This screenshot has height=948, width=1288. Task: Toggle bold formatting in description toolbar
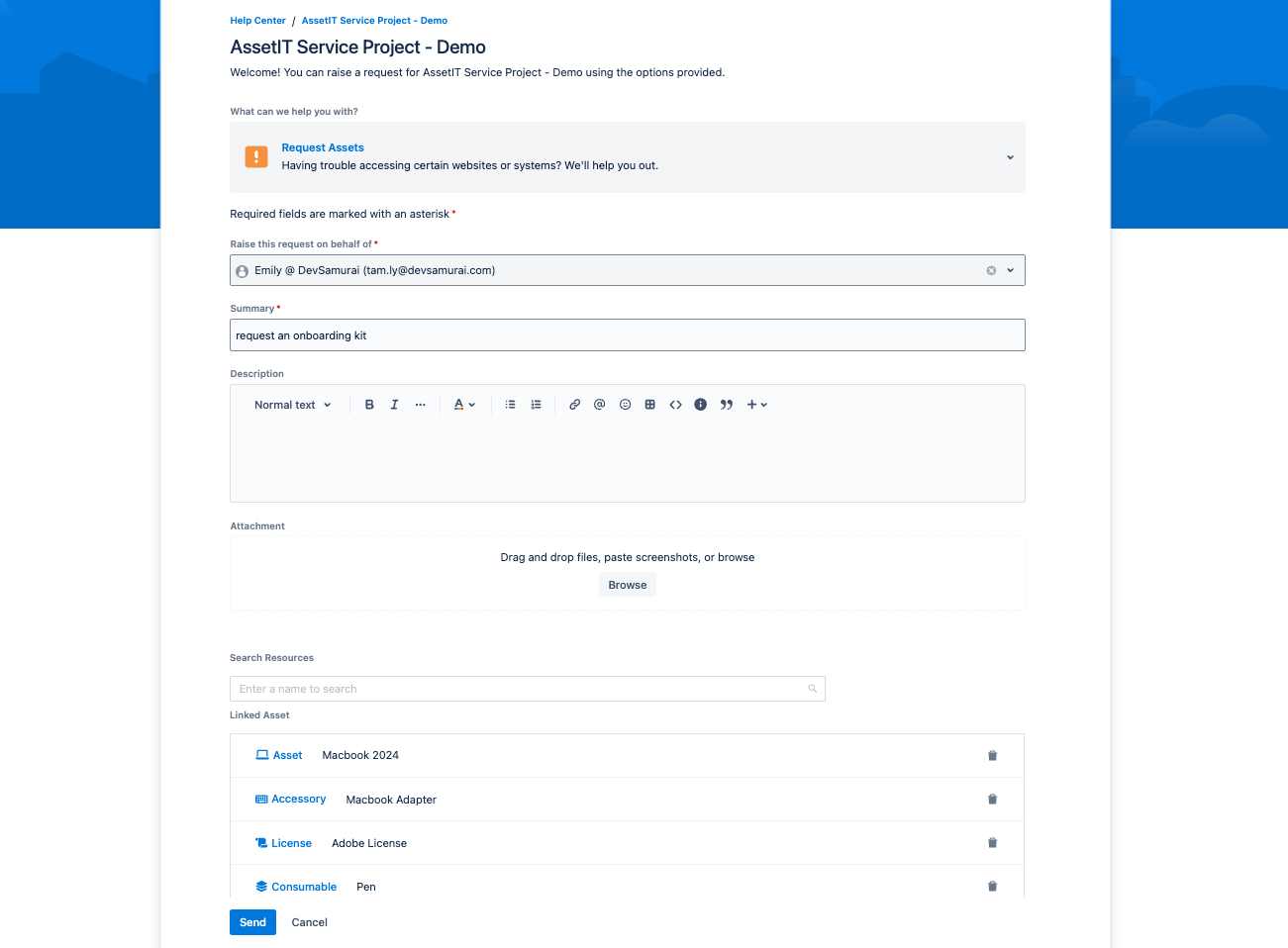[x=369, y=405]
